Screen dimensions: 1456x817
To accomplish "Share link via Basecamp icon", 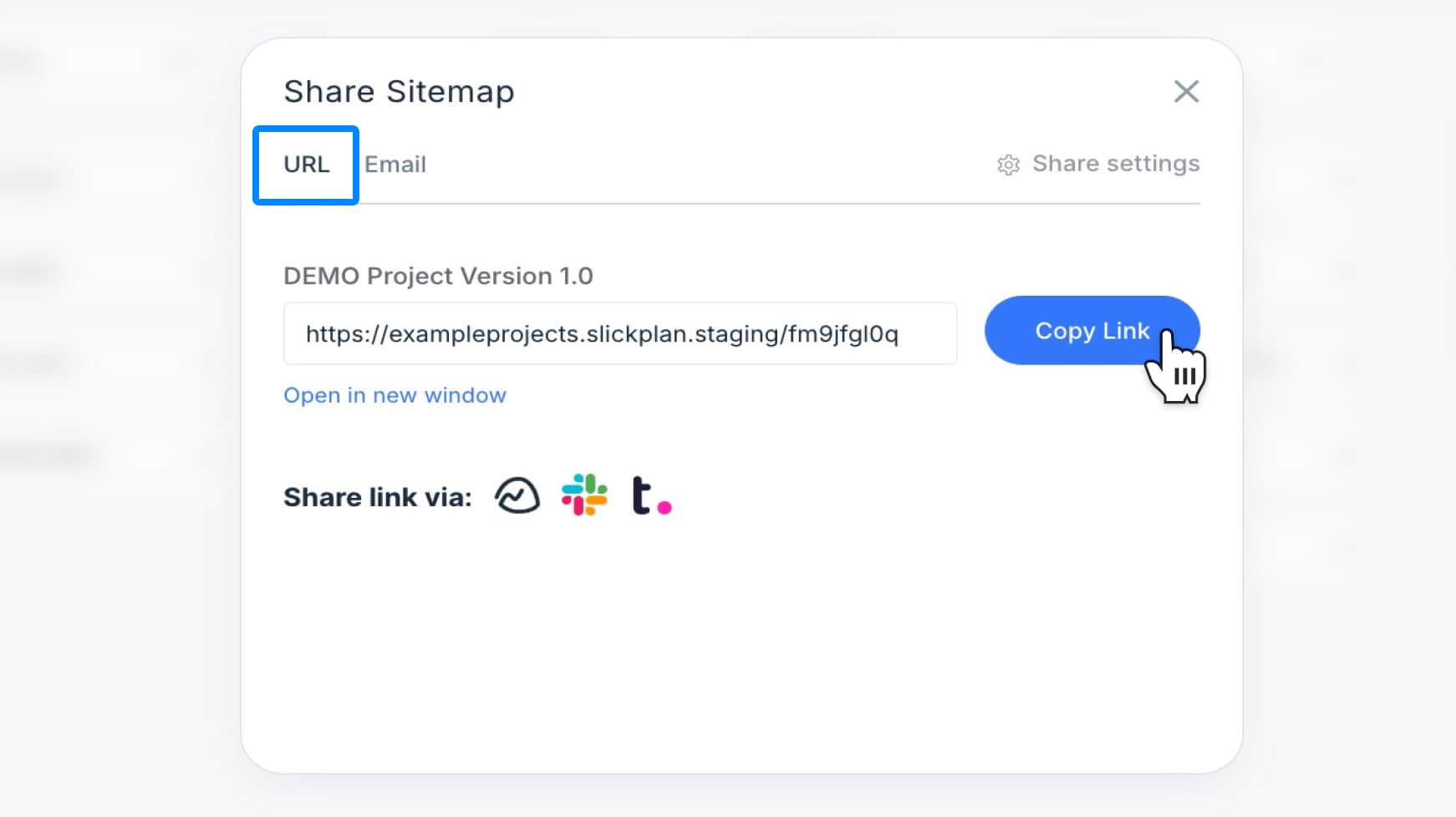I will tap(517, 495).
